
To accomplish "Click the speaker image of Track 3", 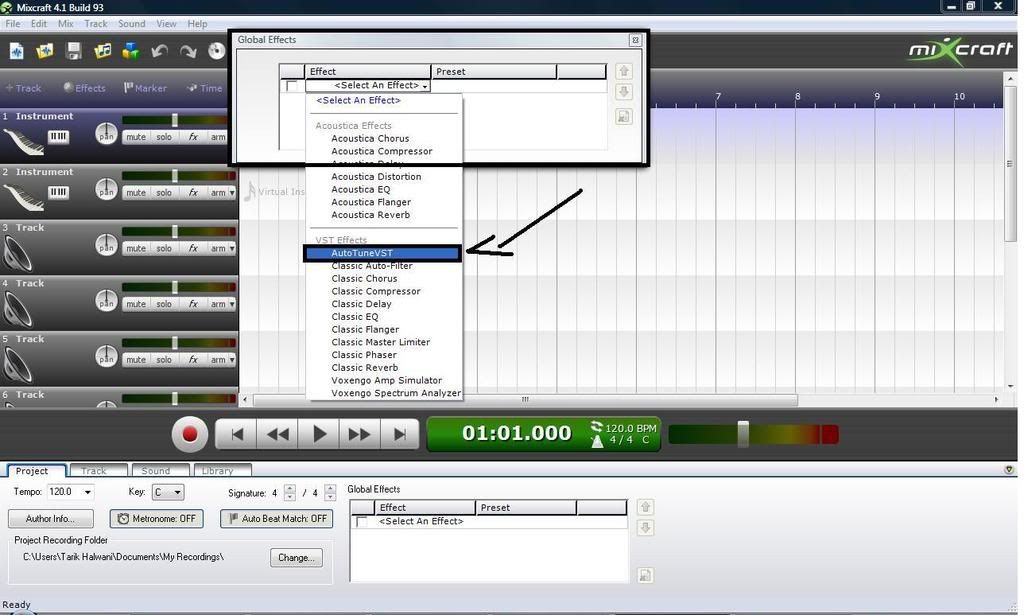I will pos(18,253).
